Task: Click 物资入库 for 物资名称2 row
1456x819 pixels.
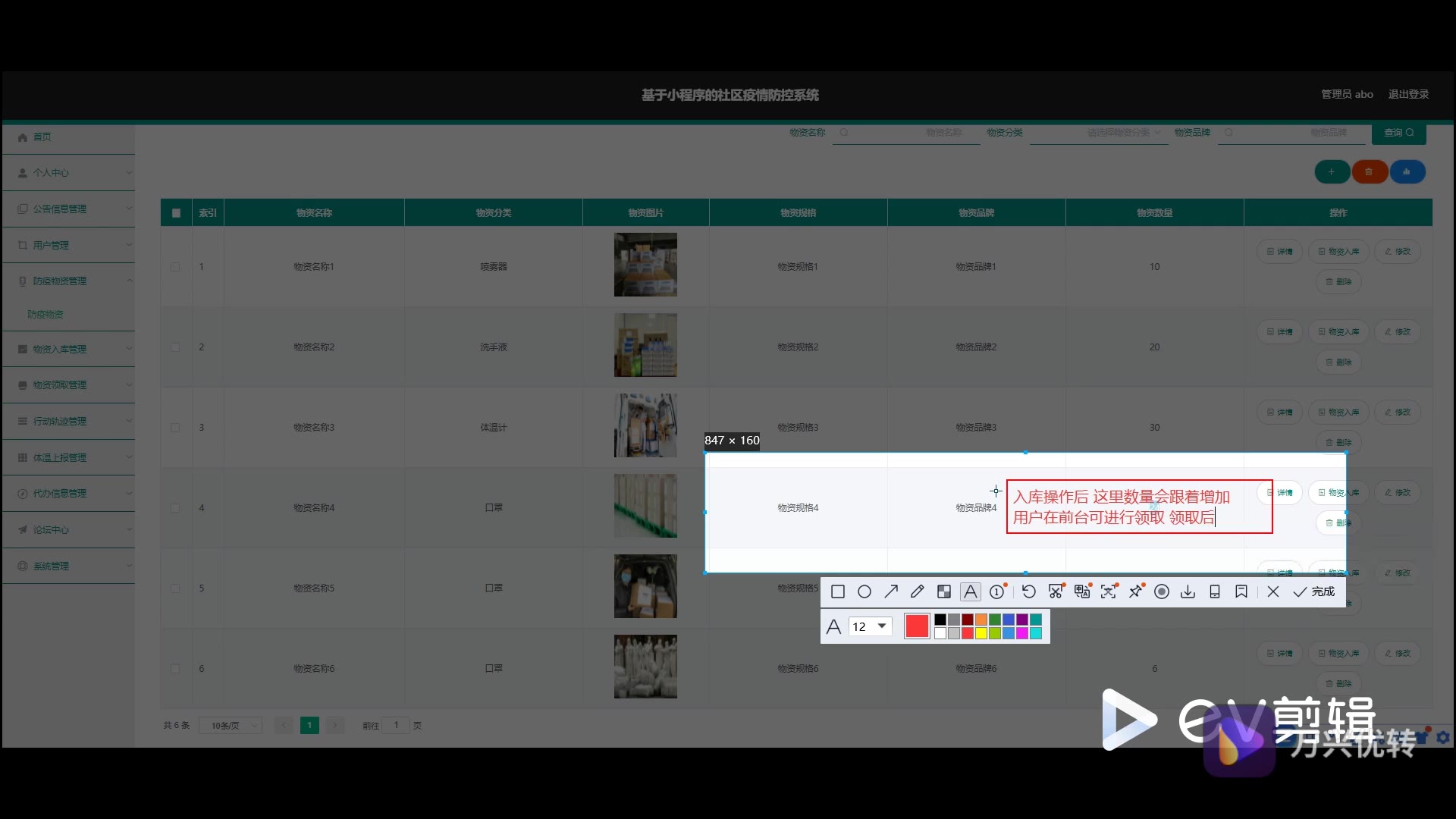Action: [x=1338, y=332]
